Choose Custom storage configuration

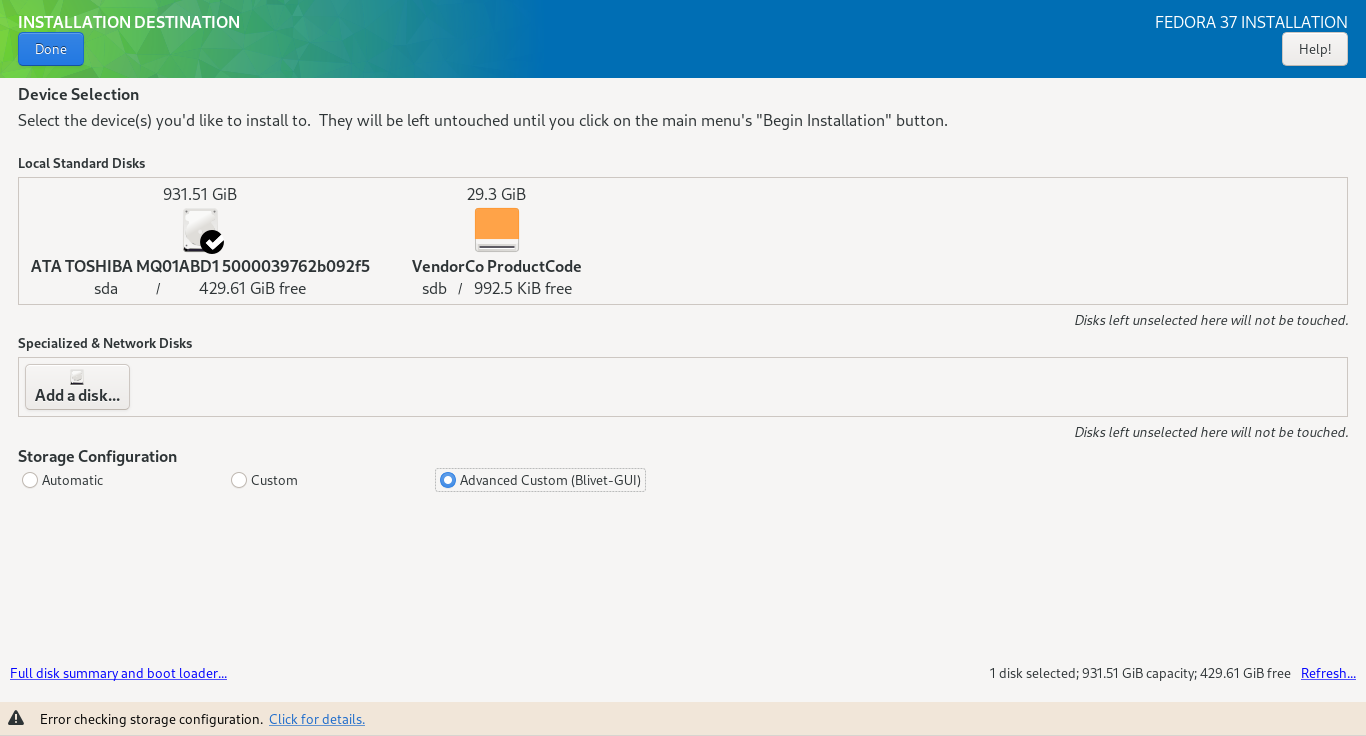(x=239, y=480)
